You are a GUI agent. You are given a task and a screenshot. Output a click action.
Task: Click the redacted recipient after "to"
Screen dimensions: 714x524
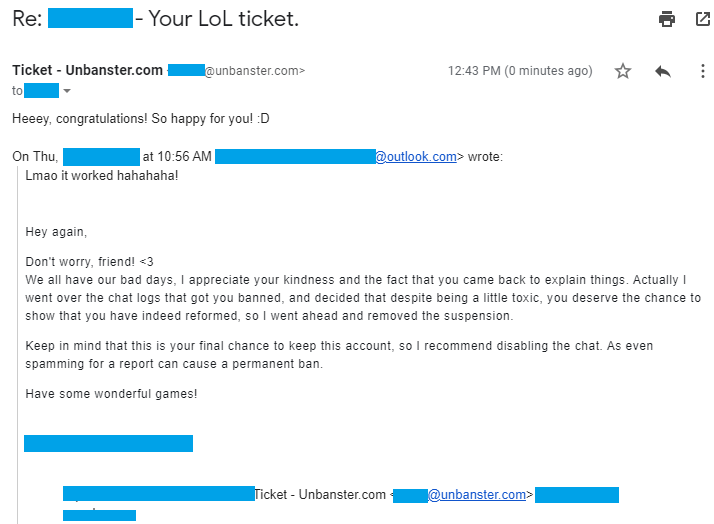click(x=41, y=91)
